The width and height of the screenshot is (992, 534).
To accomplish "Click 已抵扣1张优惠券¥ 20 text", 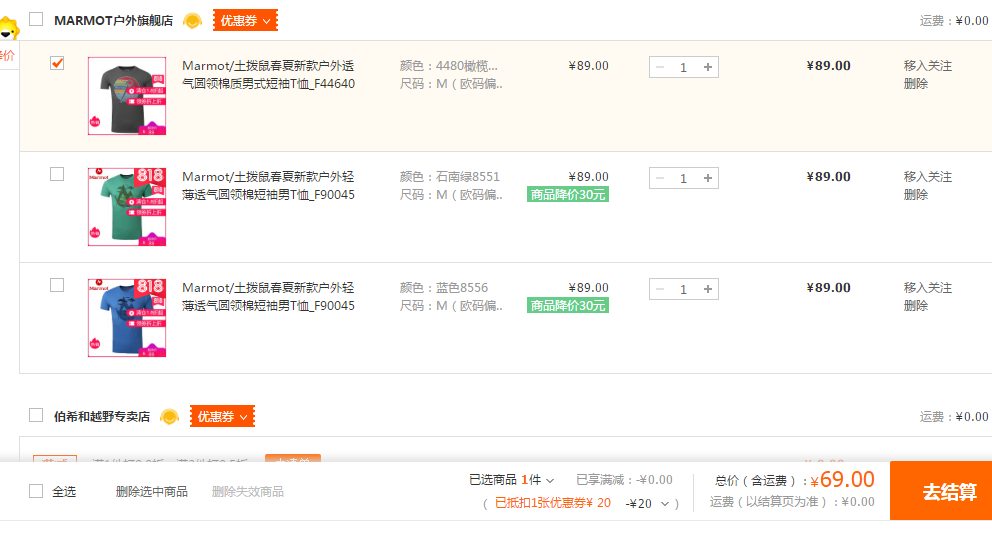I will (x=552, y=504).
